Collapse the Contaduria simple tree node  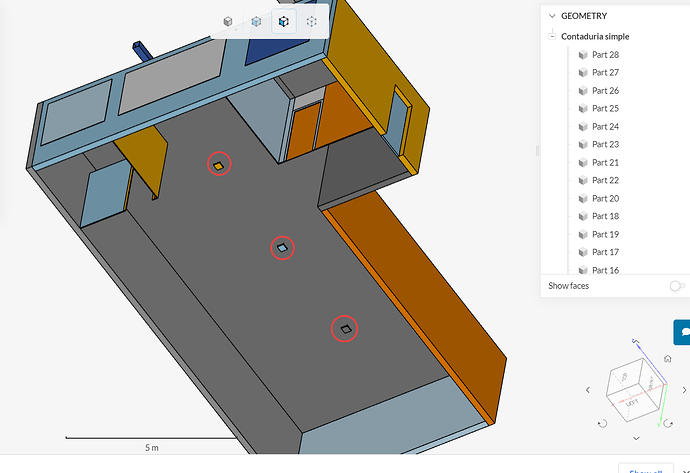click(552, 37)
